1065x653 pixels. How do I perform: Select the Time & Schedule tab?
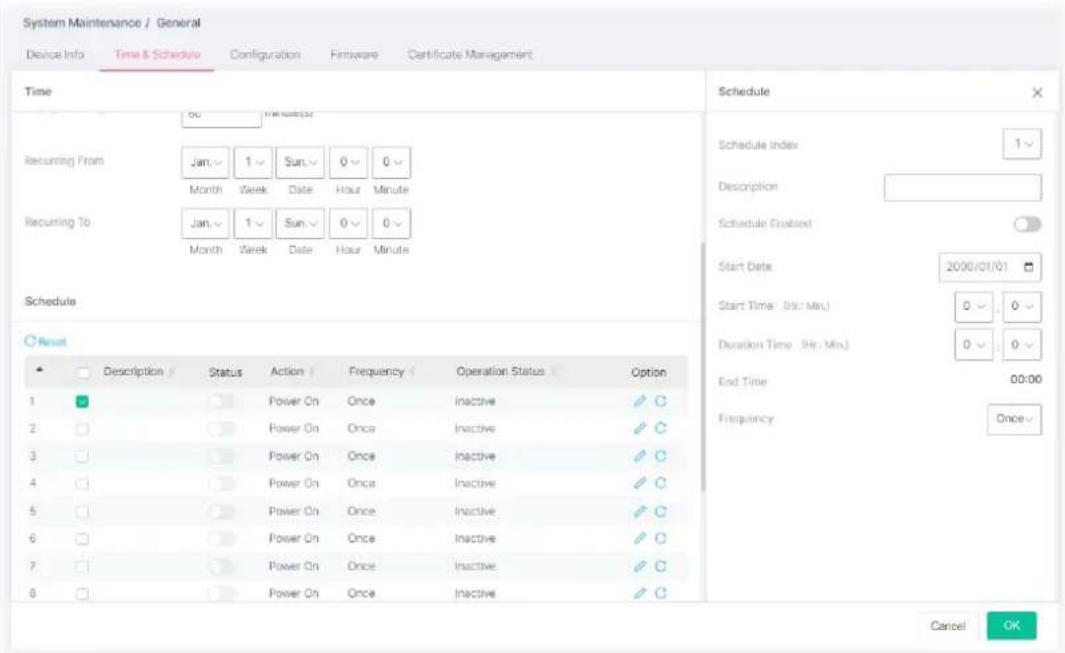tap(157, 54)
